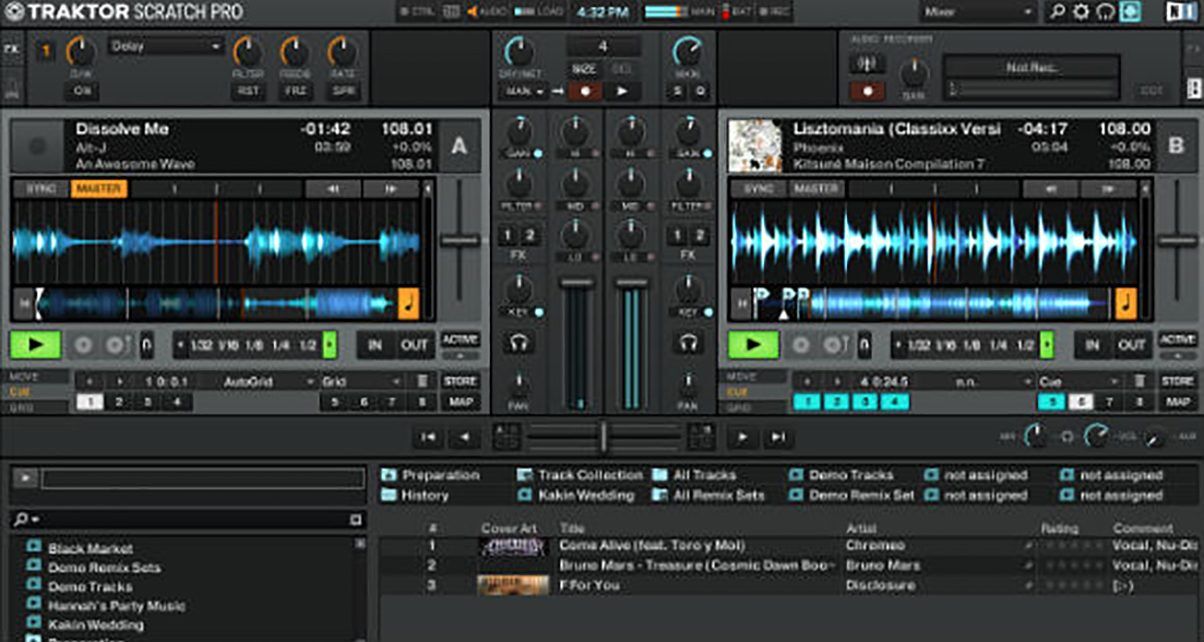Toggle fullscreen layout icon in header
The height and width of the screenshot is (642, 1204).
coord(1130,12)
